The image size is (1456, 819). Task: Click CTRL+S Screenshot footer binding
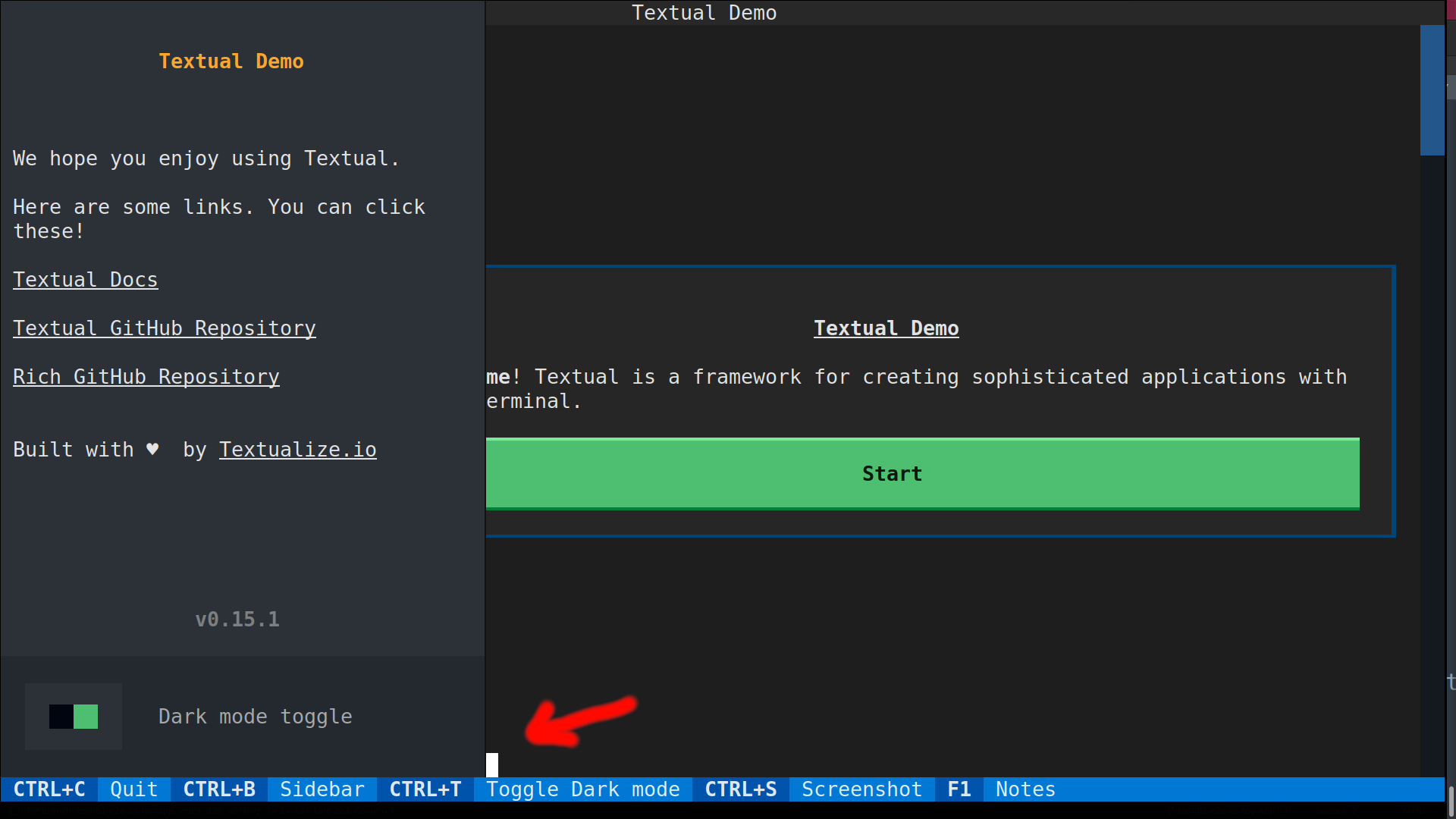click(x=814, y=789)
